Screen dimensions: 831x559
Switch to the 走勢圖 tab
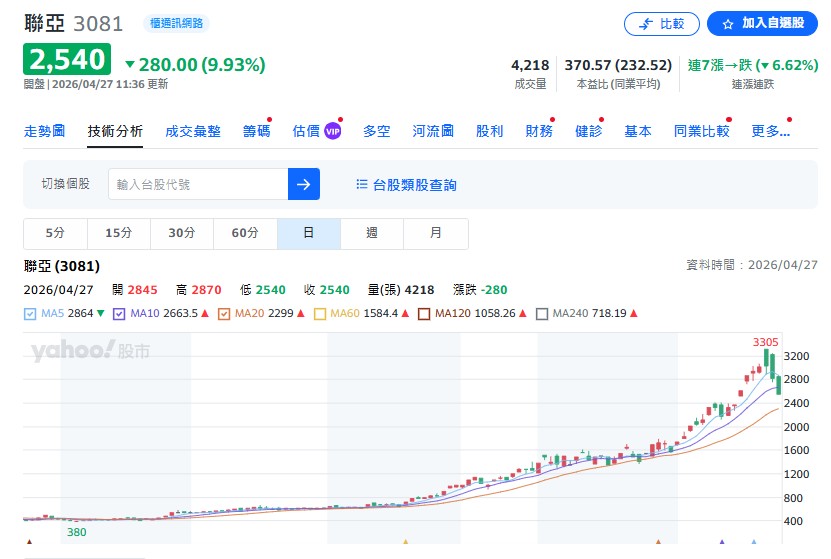pyautogui.click(x=44, y=131)
